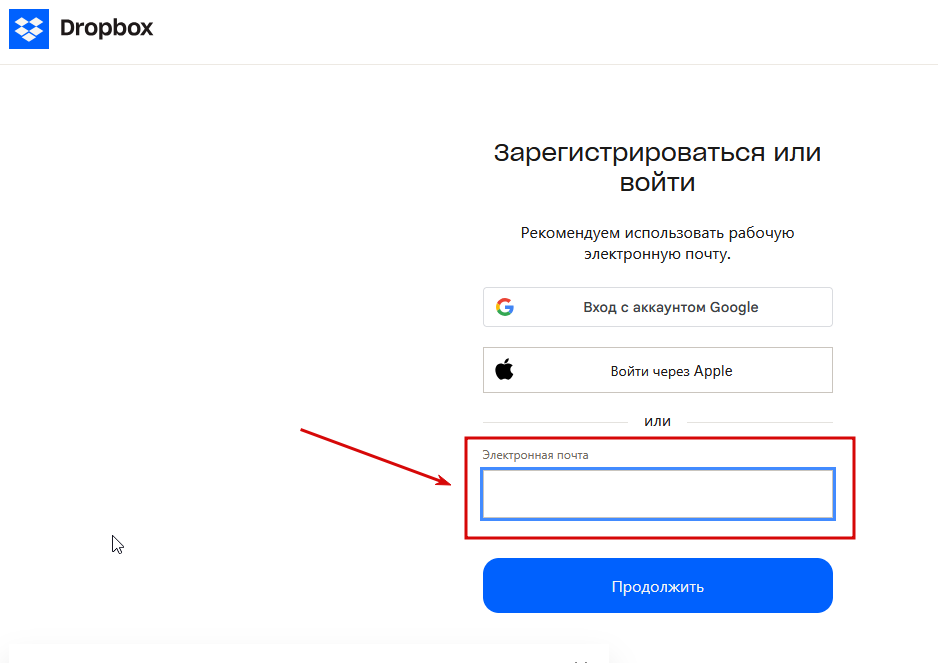
Task: Click the Dropbox wordmark text in header
Action: pyautogui.click(x=106, y=28)
